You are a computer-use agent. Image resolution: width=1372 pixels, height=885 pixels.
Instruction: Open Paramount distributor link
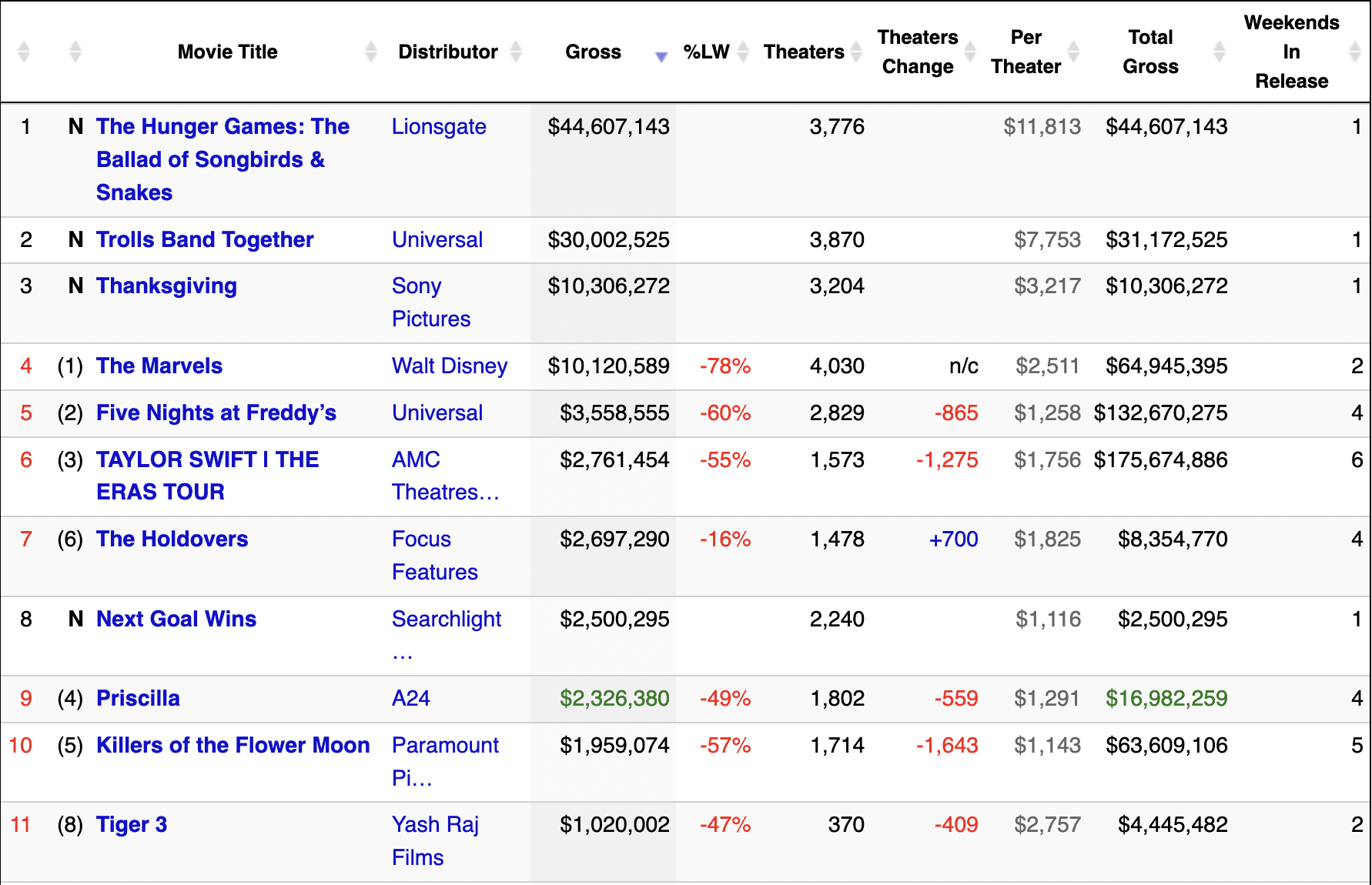(x=445, y=762)
